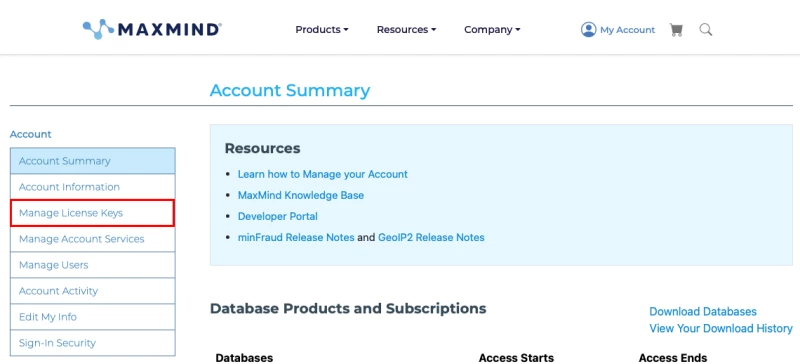Open Account Information in sidebar
This screenshot has height=364, width=800.
click(x=92, y=187)
